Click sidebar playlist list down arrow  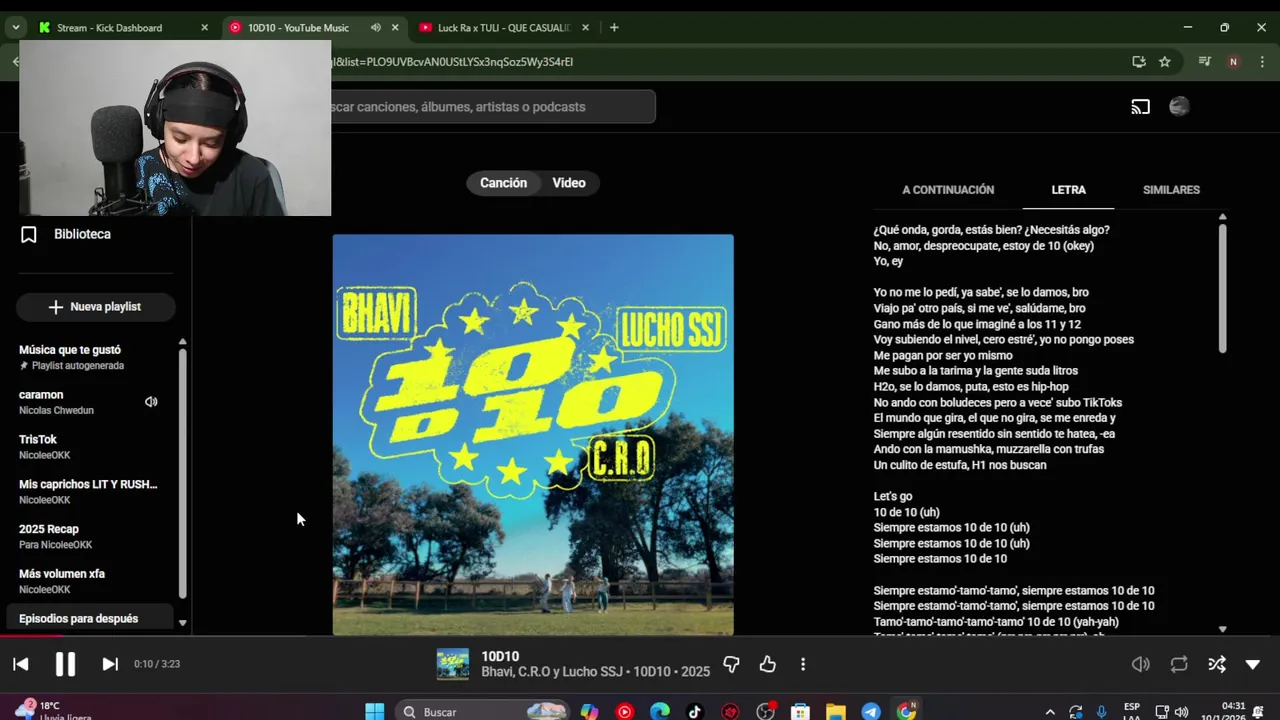182,623
